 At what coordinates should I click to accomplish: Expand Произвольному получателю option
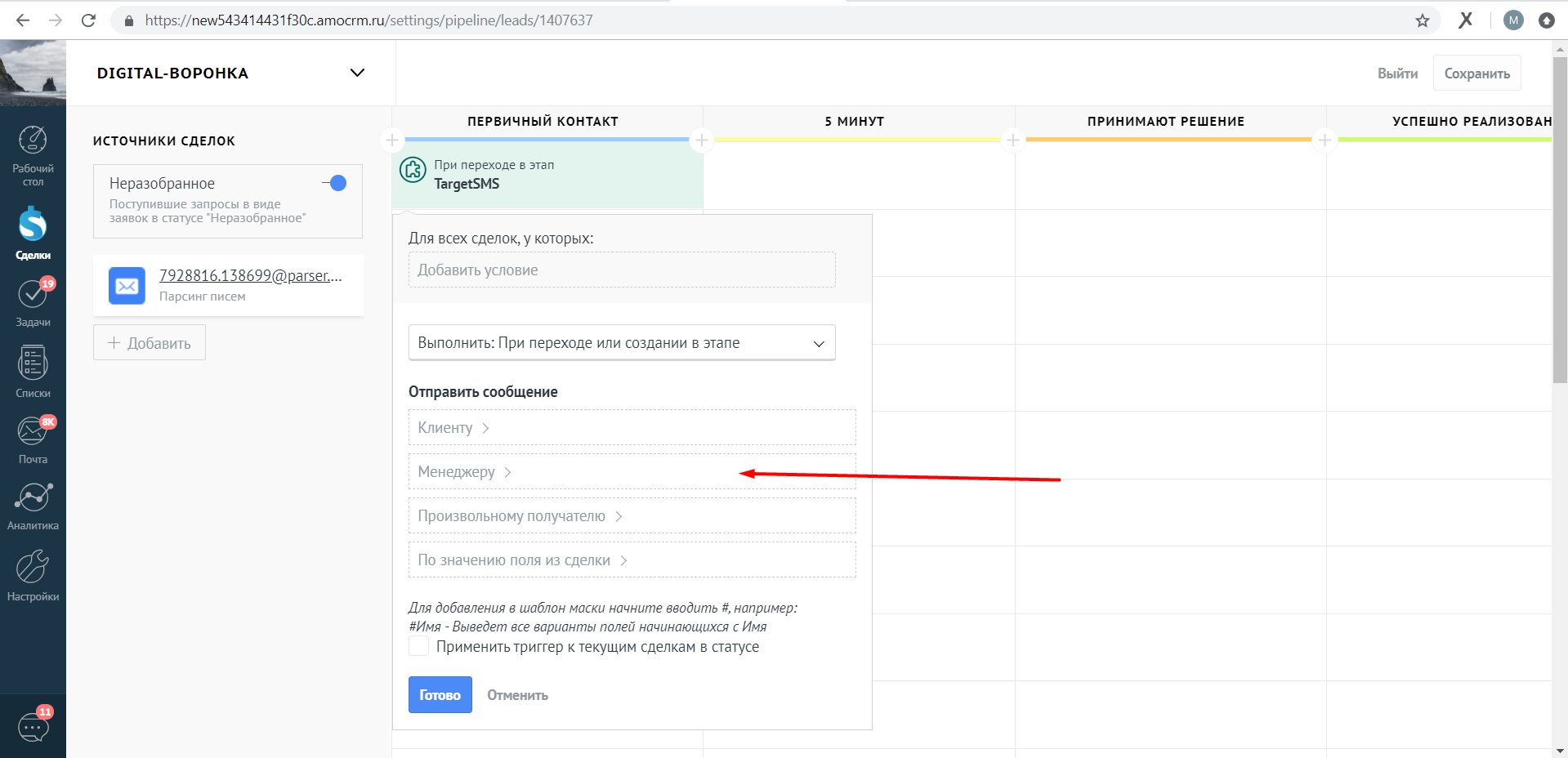coord(632,515)
